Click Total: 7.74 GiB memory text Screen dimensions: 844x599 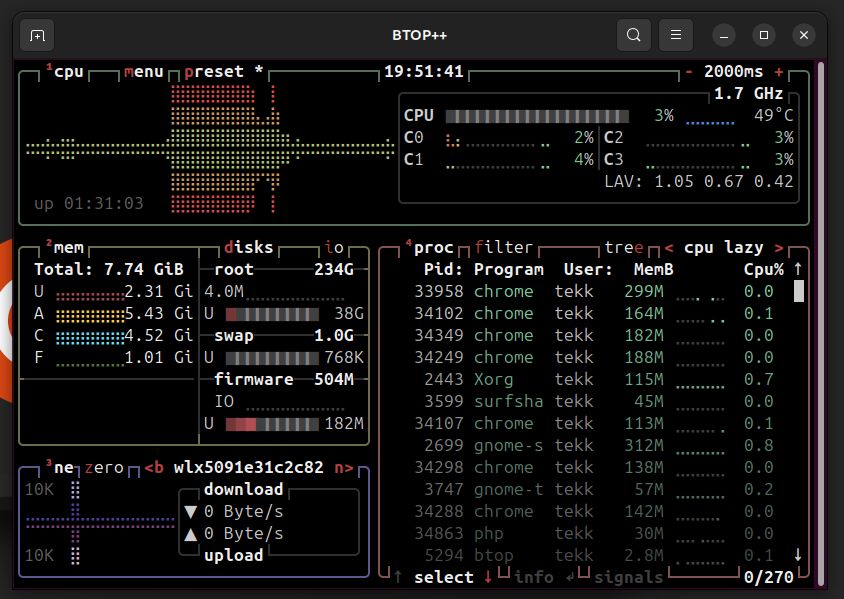[109, 269]
